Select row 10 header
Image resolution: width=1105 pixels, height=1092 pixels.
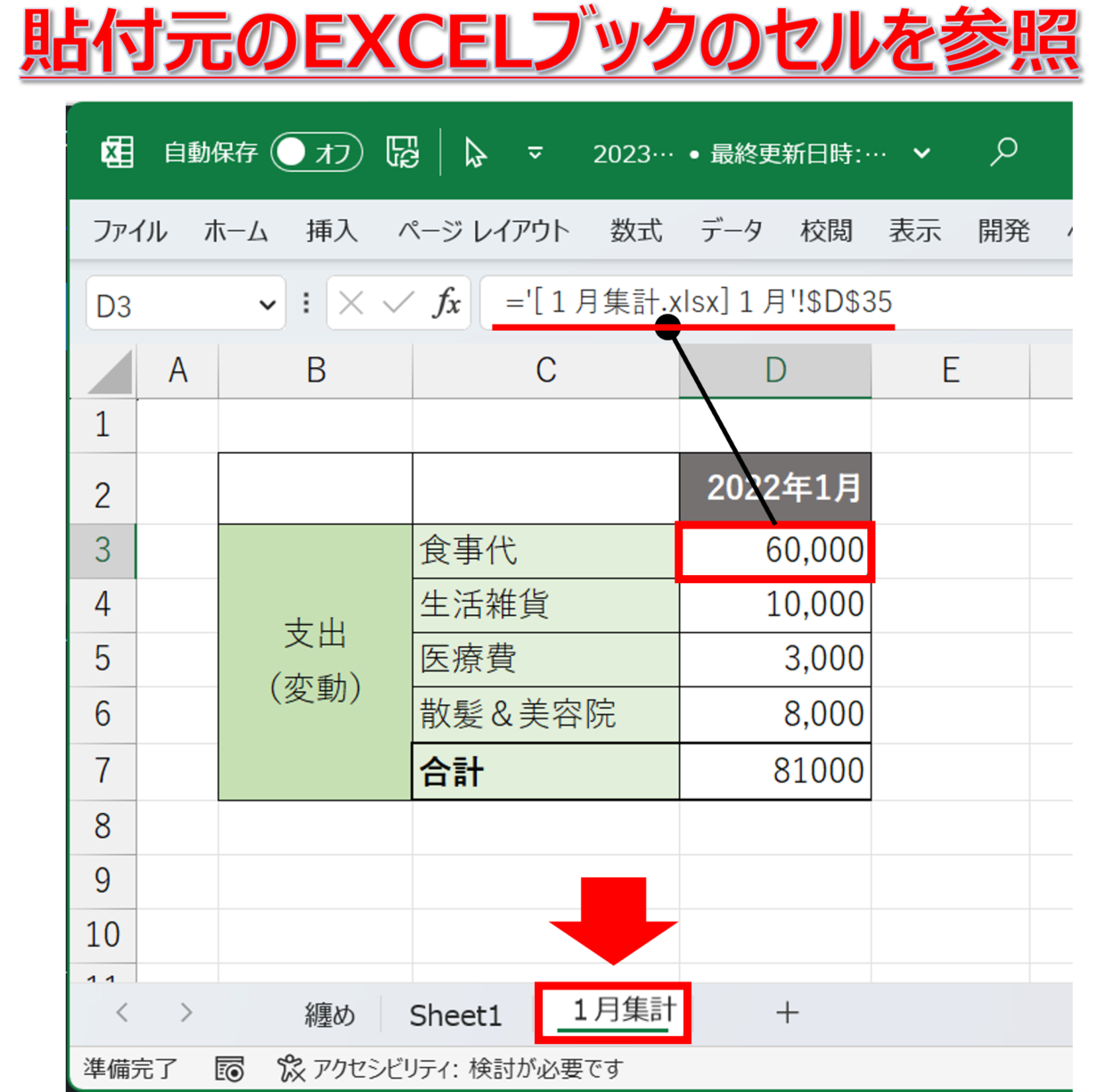[102, 935]
